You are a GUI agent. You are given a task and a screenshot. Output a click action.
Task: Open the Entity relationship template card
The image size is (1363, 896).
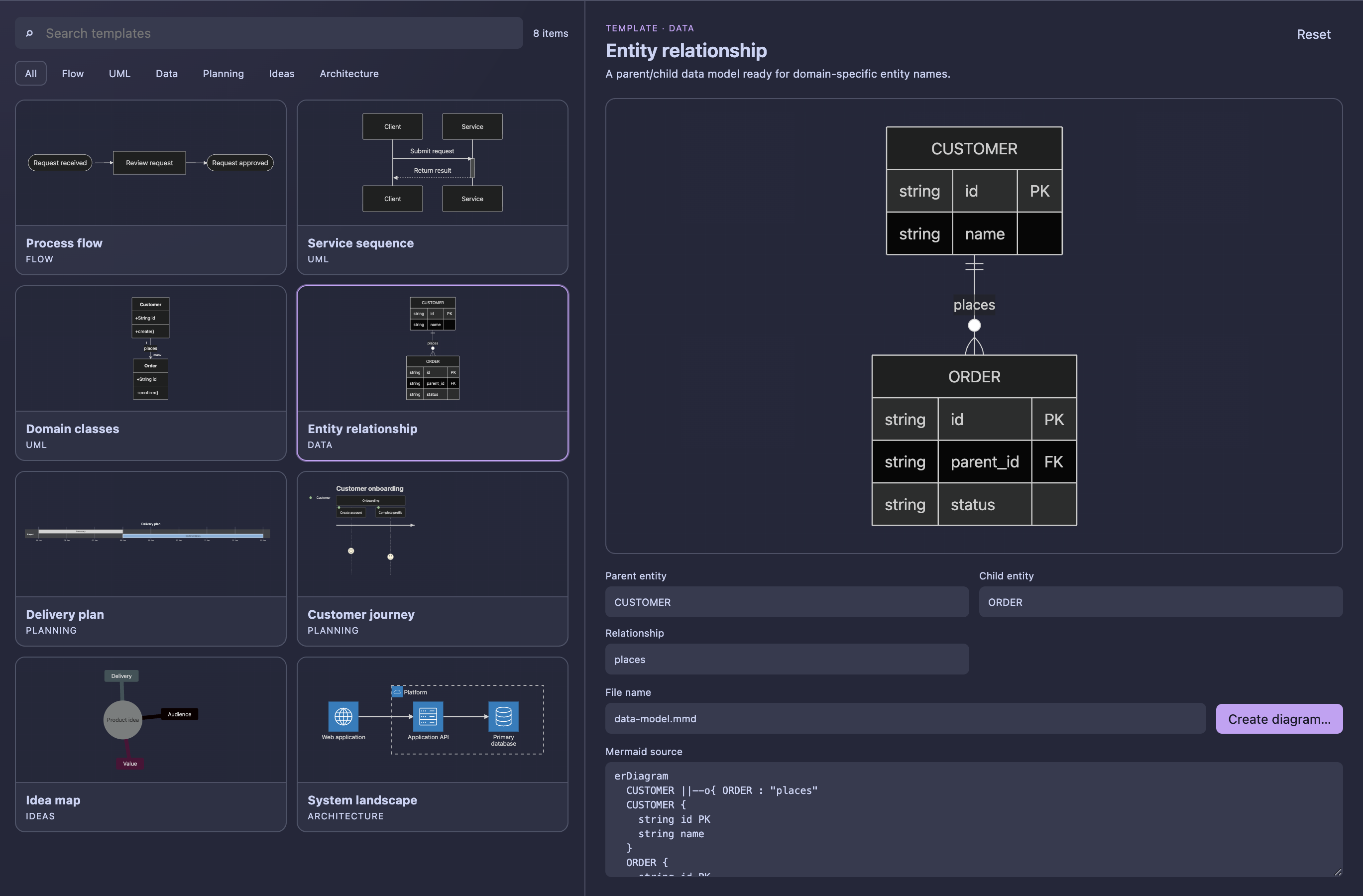point(433,373)
